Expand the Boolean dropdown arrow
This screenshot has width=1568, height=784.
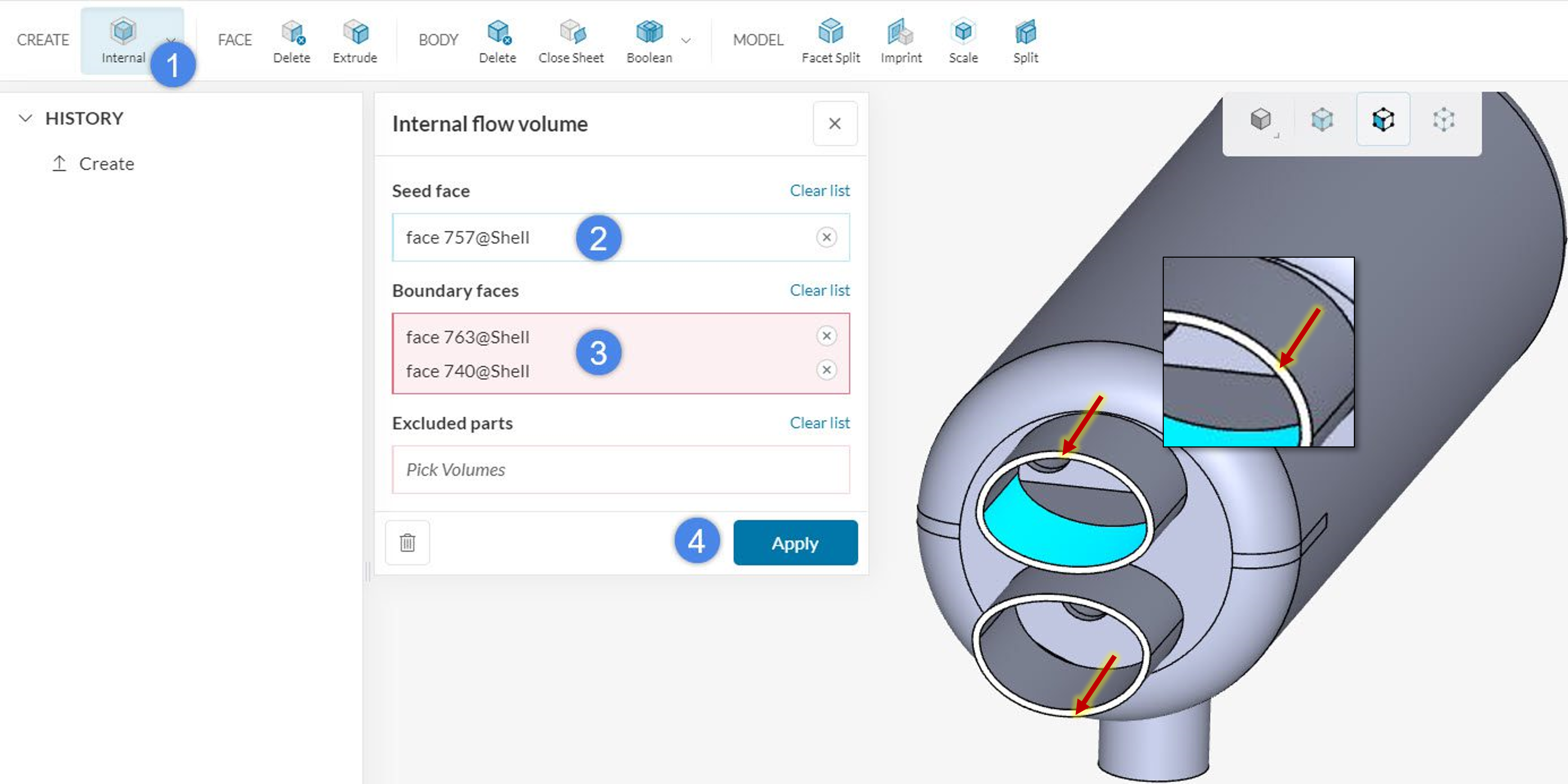click(686, 41)
